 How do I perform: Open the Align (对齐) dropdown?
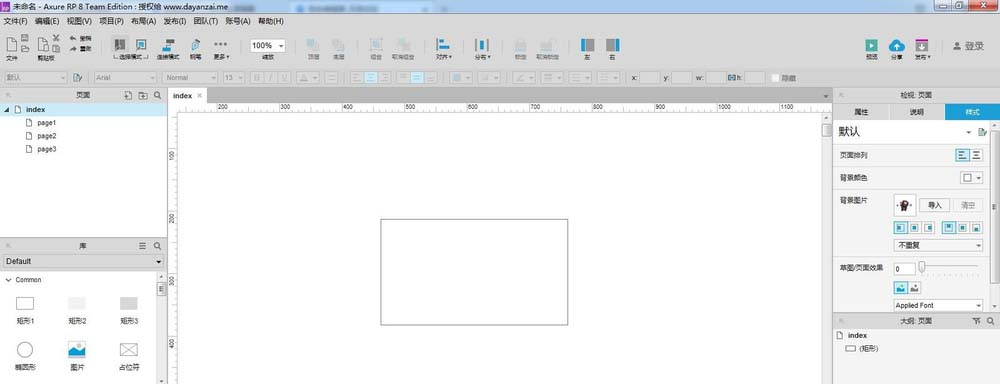443,48
